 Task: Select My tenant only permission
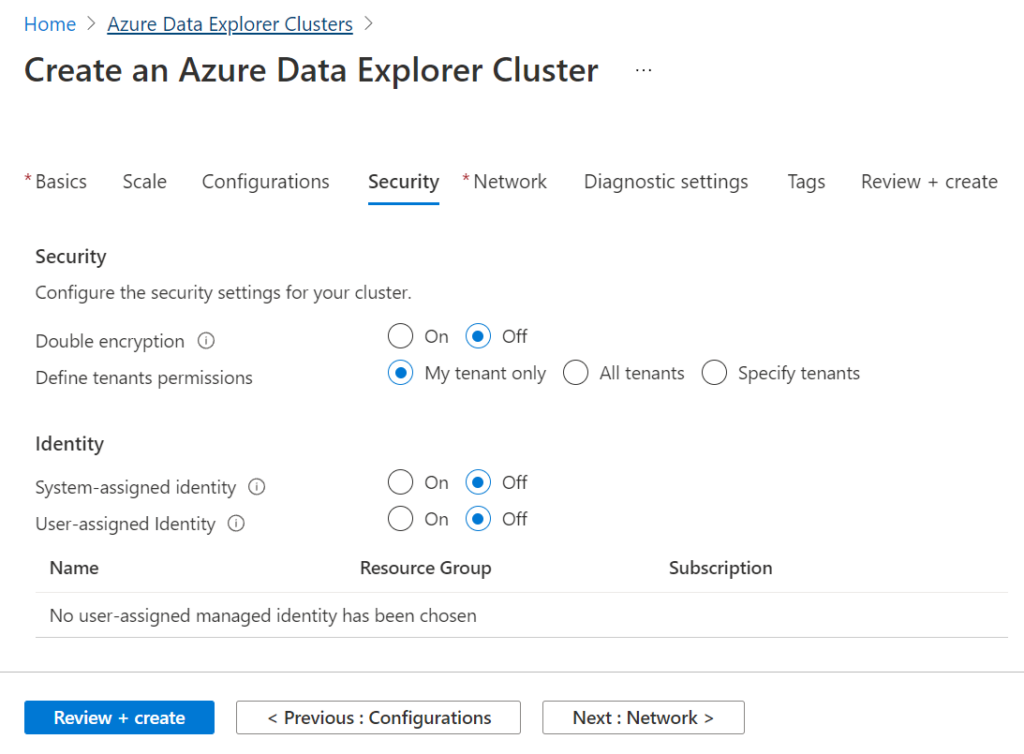pyautogui.click(x=400, y=372)
